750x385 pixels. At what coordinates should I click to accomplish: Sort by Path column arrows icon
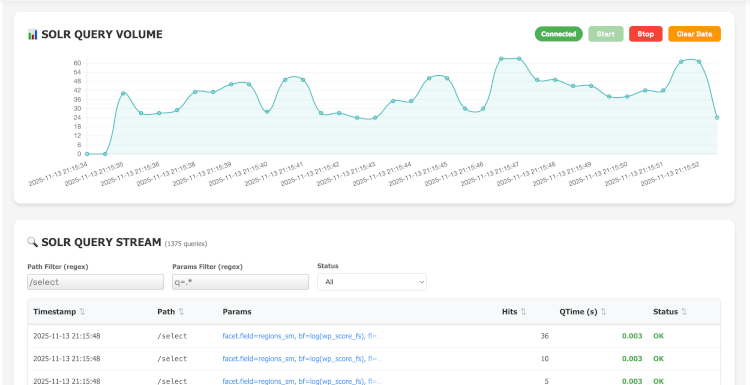[x=181, y=312]
